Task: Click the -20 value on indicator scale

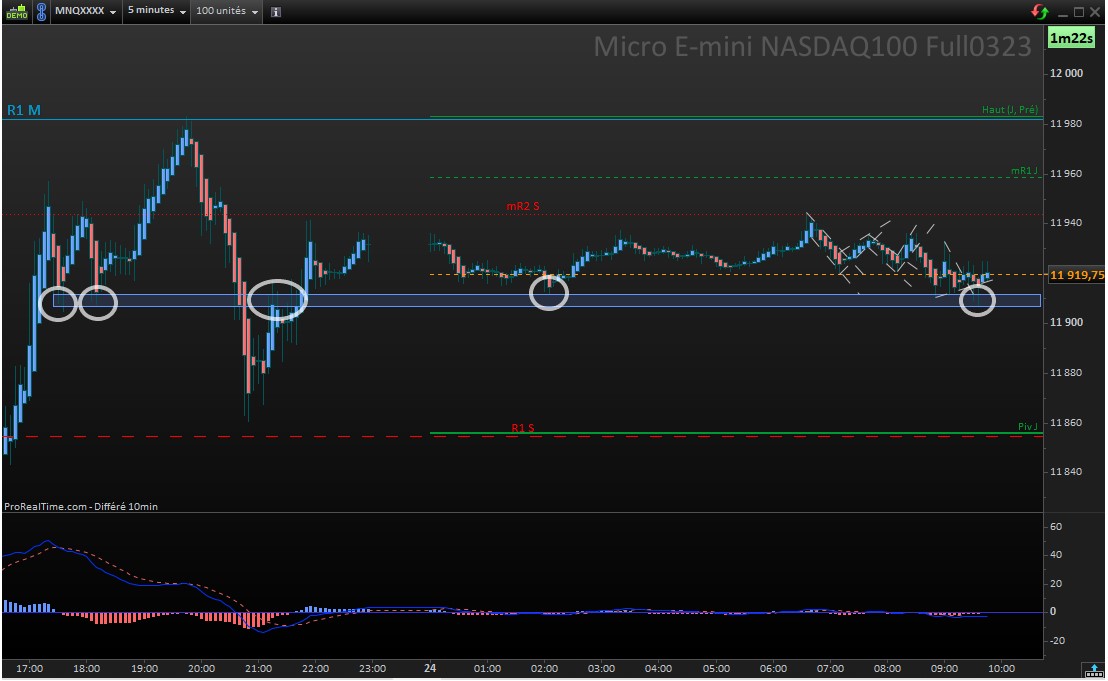Action: (x=1057, y=641)
